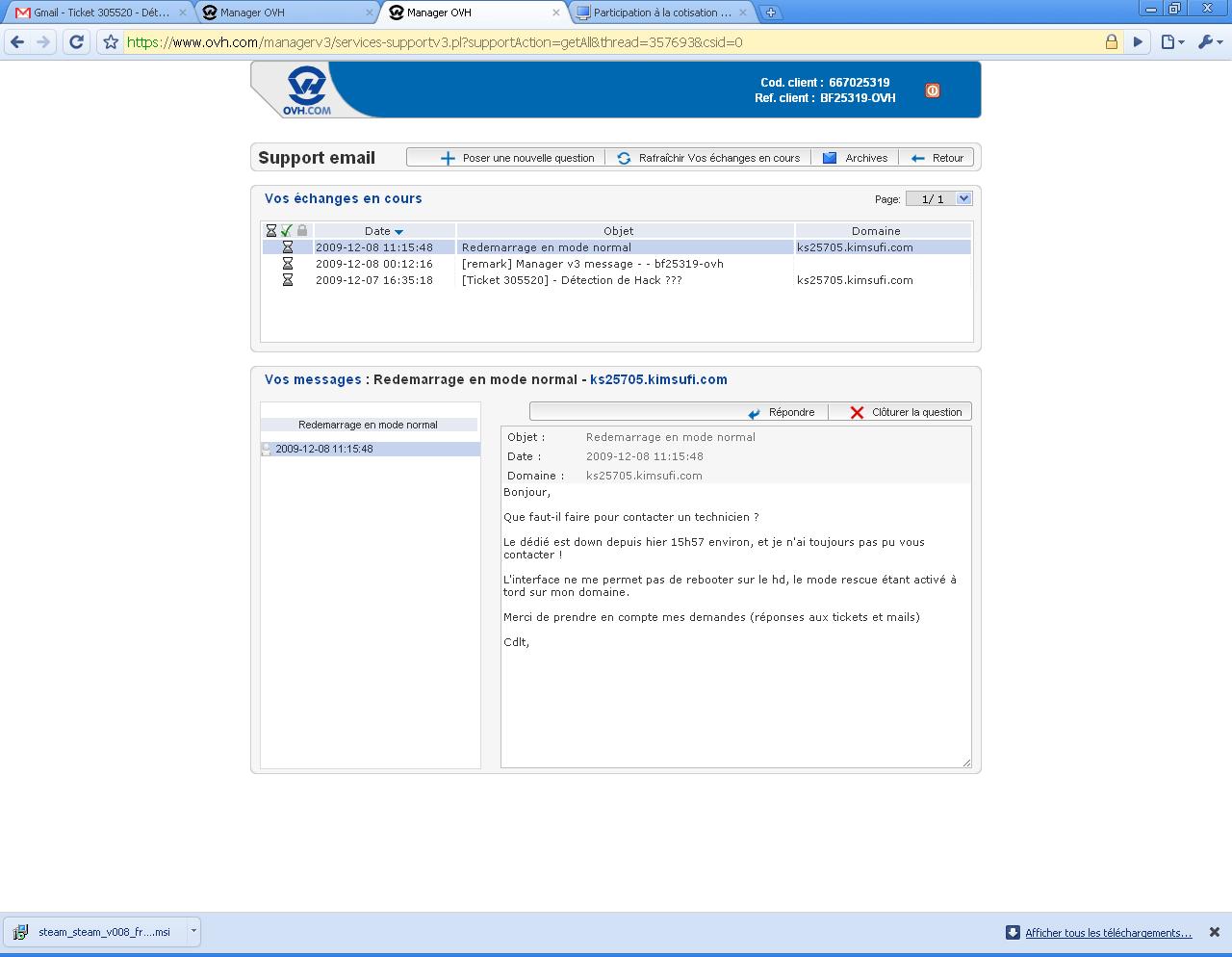Click the red logout icon in header
The image size is (1232, 957).
pyautogui.click(x=933, y=91)
